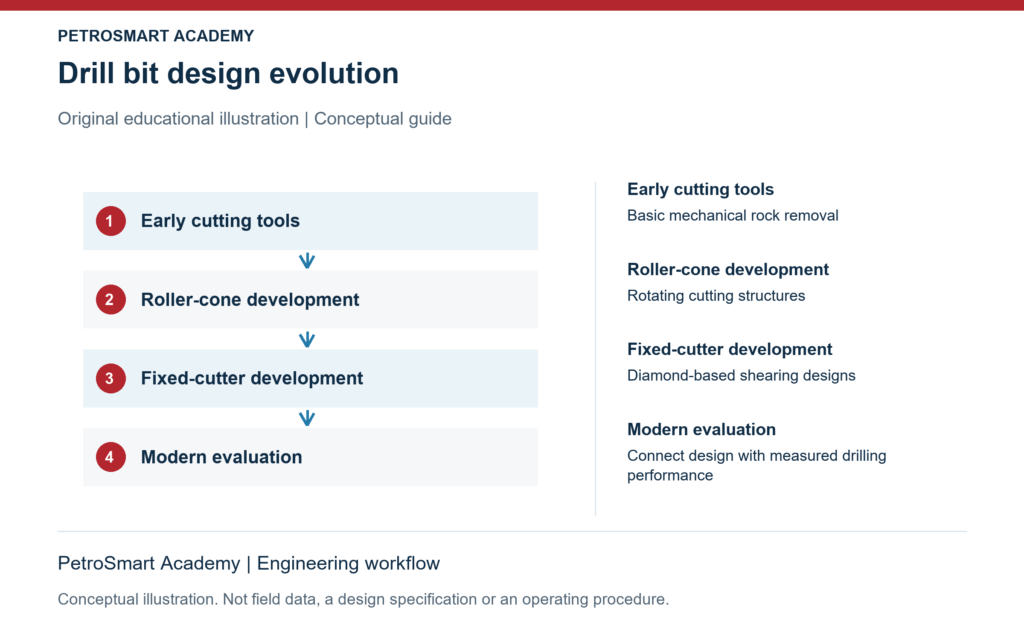Click the Fixed-cutter development heading on right
This screenshot has height=640, width=1024.
[729, 349]
